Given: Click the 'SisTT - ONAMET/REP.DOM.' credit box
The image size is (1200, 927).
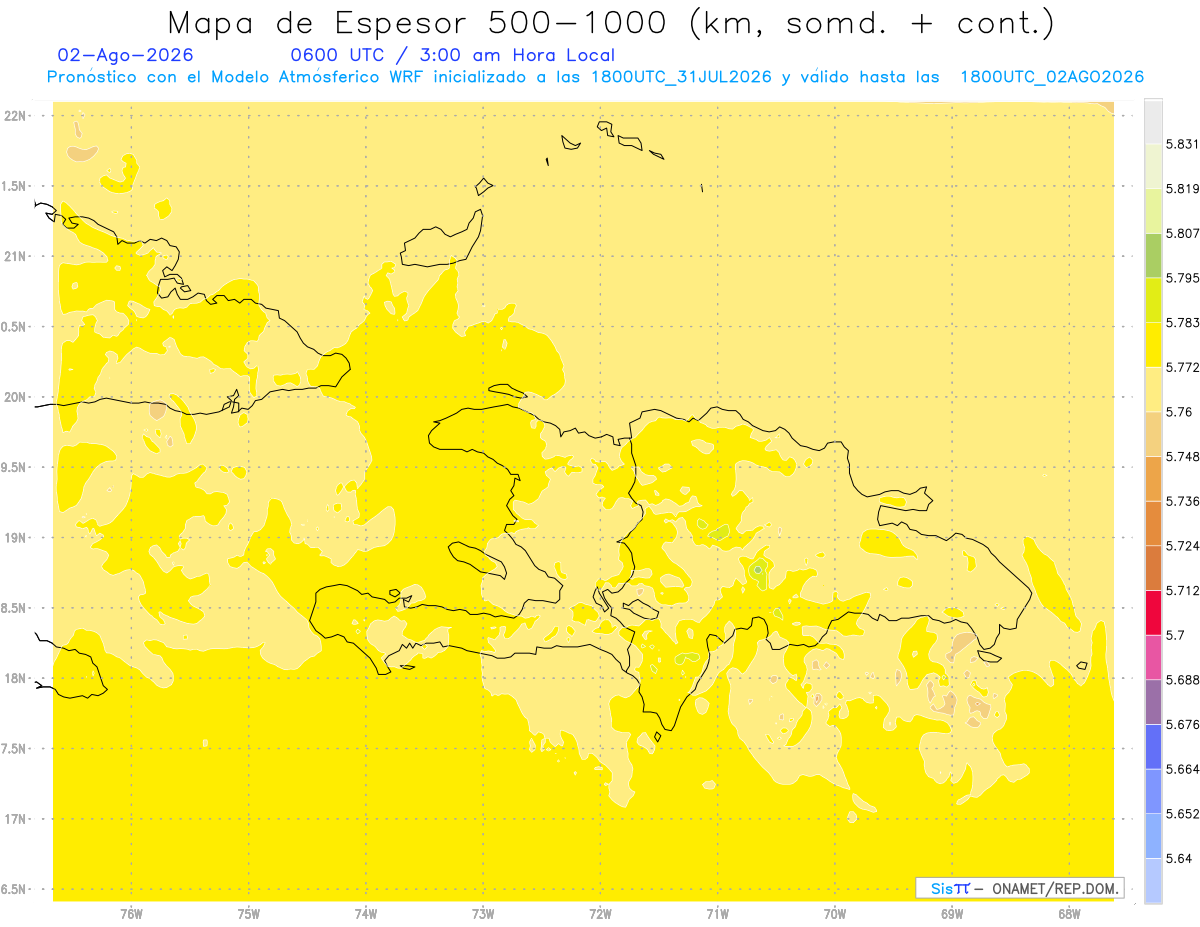Looking at the screenshot, I should pyautogui.click(x=1020, y=888).
